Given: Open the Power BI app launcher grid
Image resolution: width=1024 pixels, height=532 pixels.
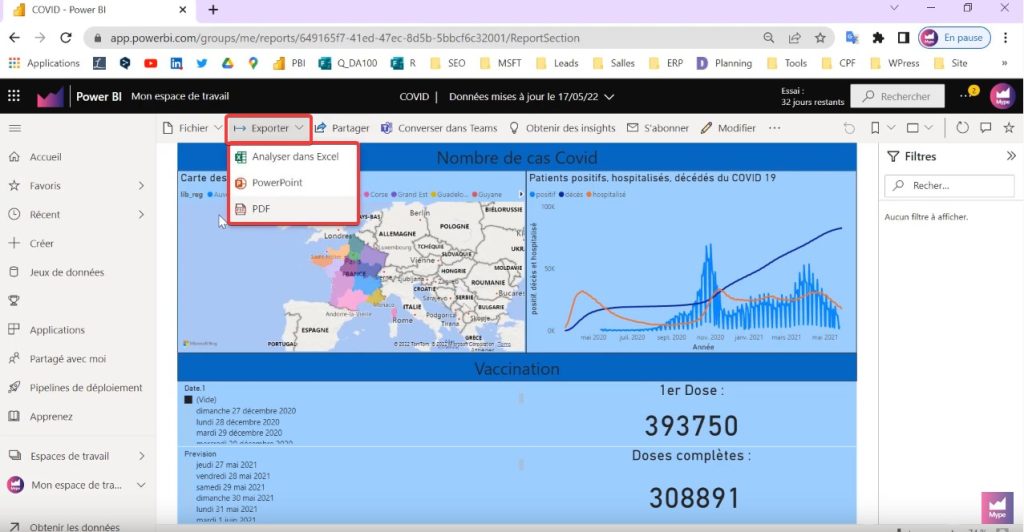Looking at the screenshot, I should click(x=14, y=96).
